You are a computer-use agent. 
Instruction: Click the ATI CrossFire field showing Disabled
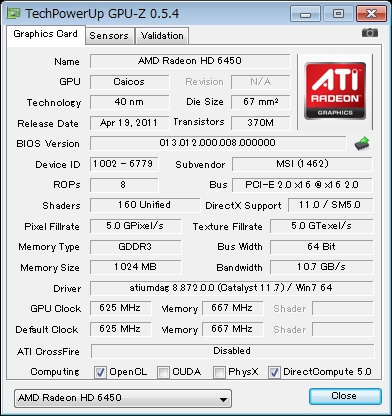tap(232, 351)
